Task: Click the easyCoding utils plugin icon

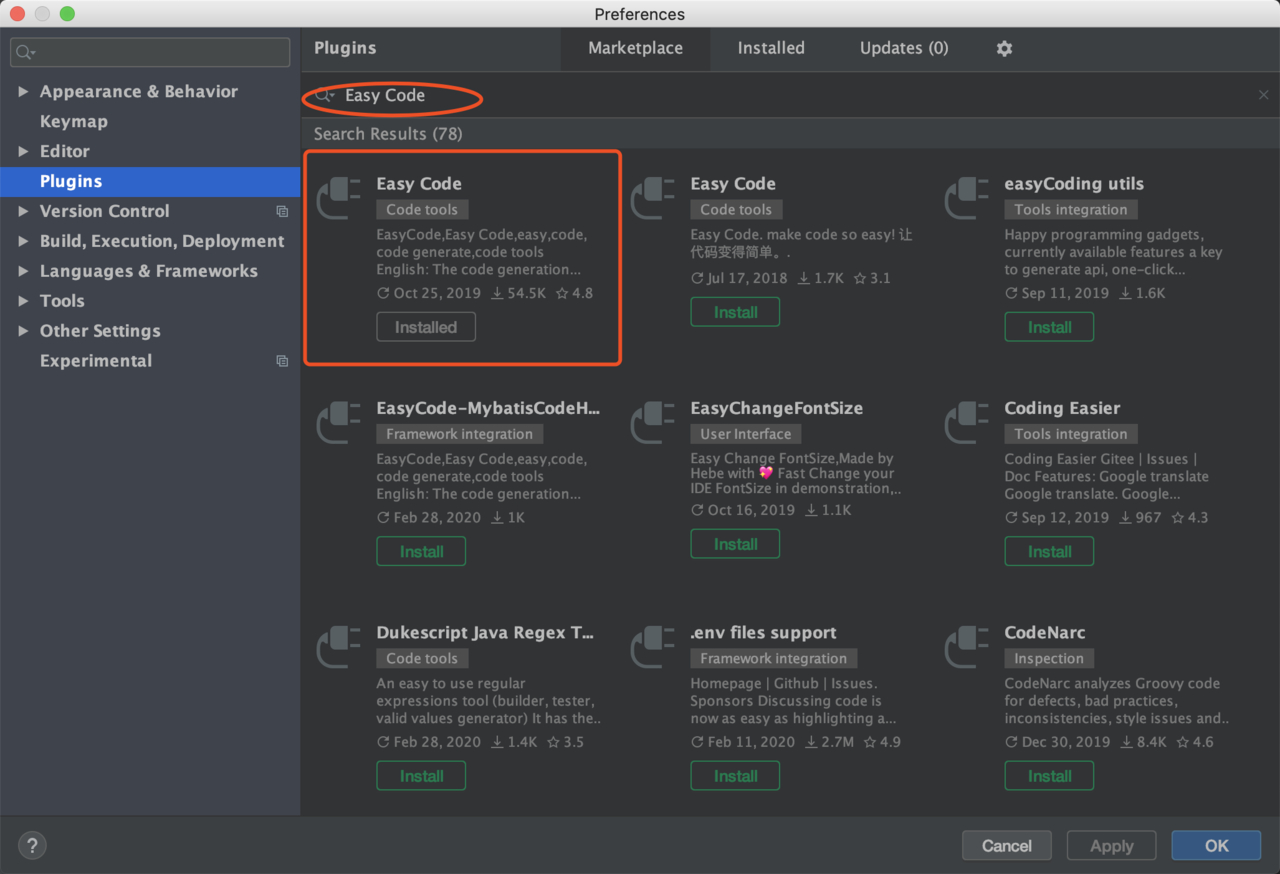Action: tap(966, 197)
